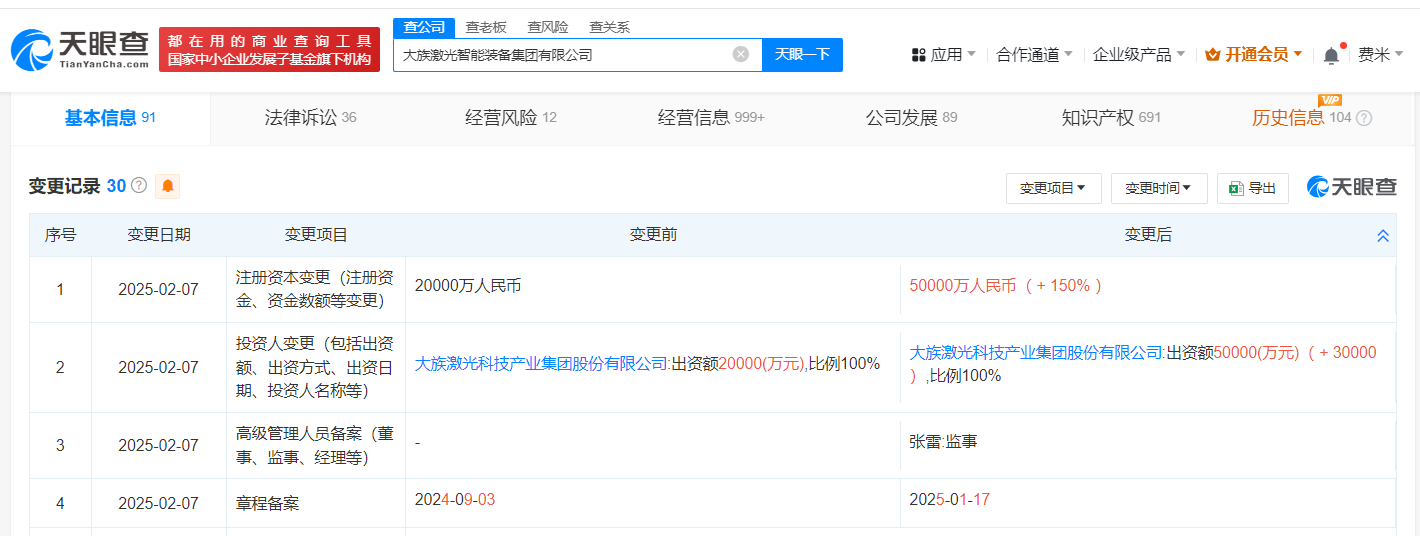Switch to the 公司发展 tab

pyautogui.click(x=911, y=118)
